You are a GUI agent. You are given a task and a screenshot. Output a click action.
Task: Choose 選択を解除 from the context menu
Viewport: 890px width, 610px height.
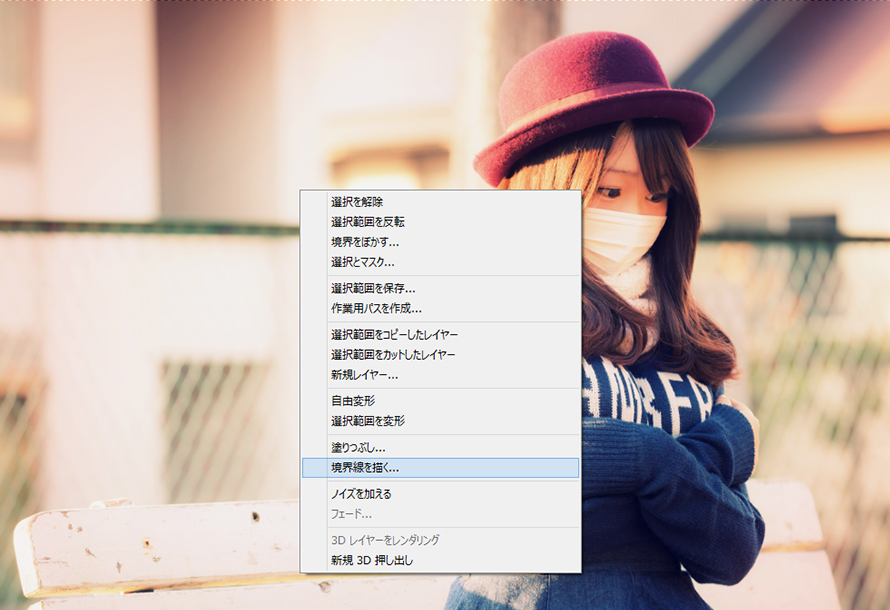440,201
